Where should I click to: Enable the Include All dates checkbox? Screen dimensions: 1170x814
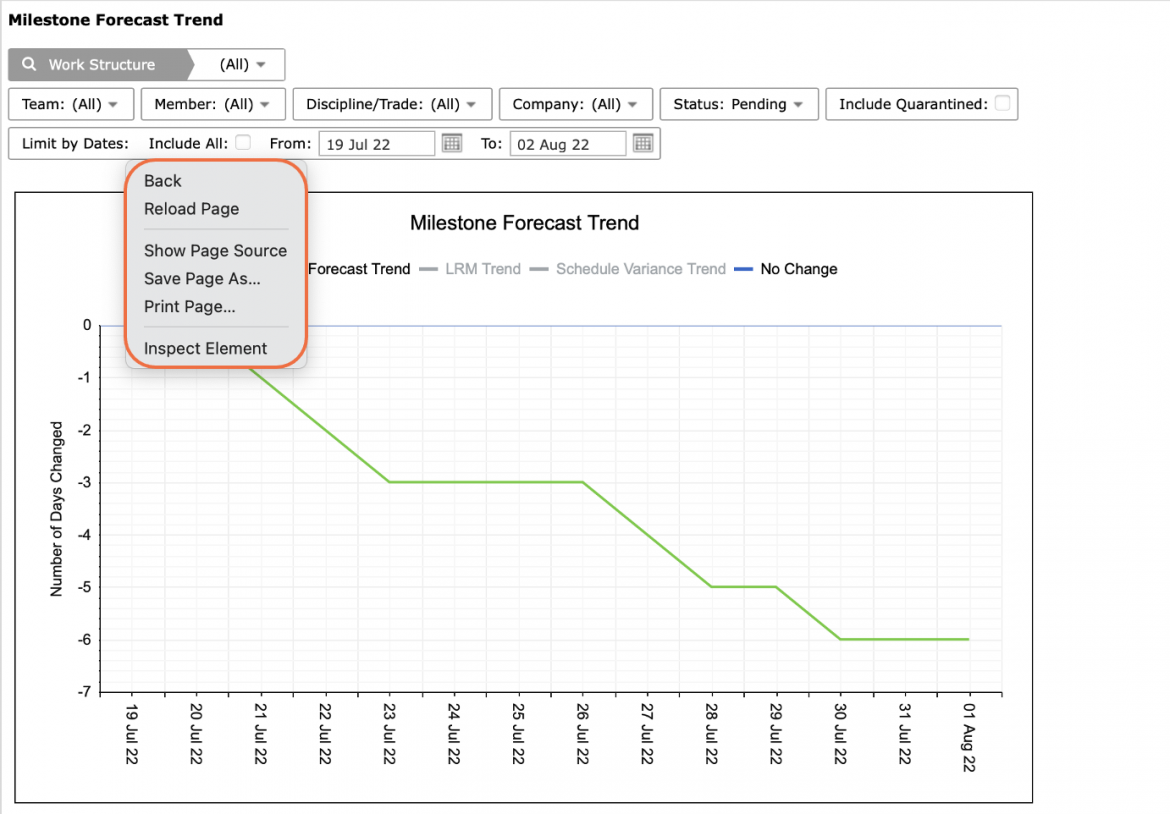(x=243, y=142)
